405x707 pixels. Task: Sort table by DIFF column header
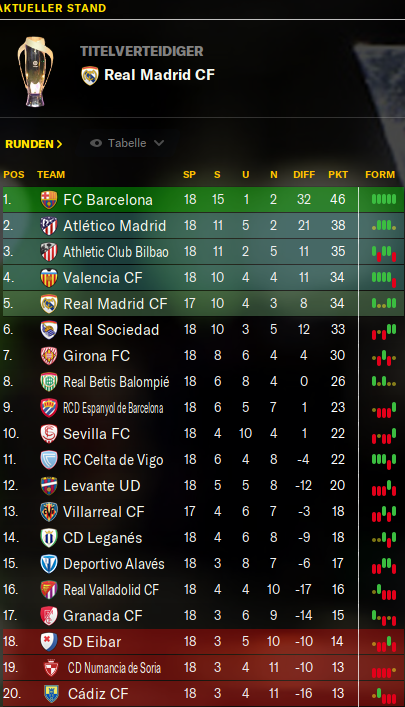coord(304,174)
